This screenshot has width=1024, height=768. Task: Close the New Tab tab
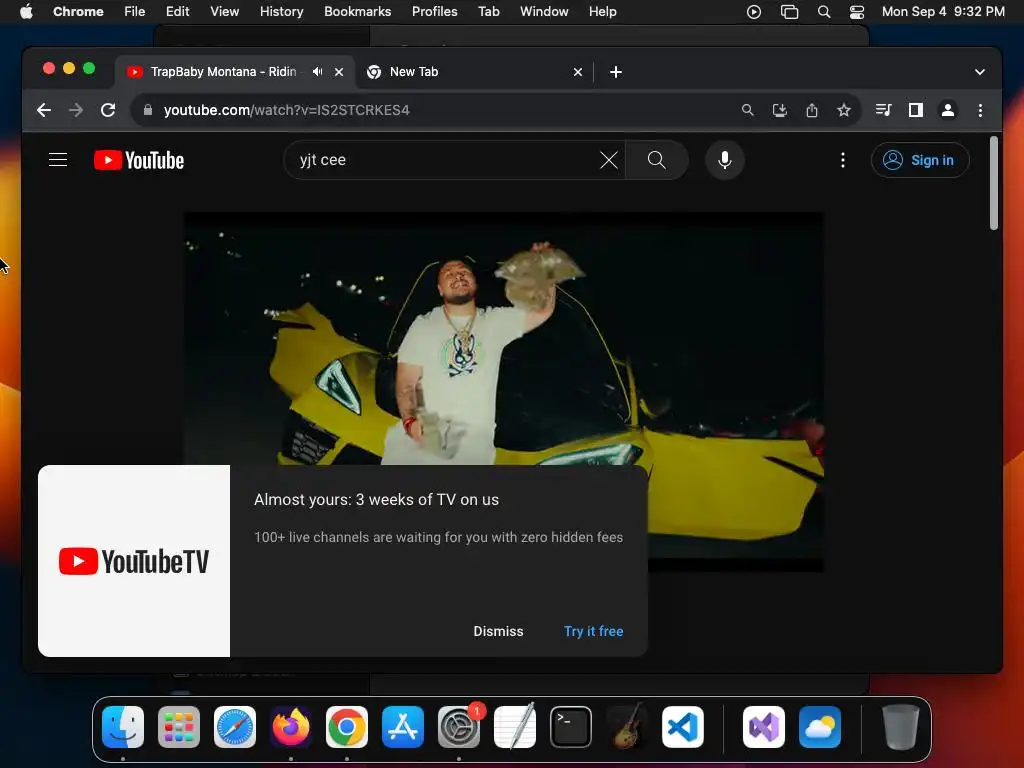578,72
